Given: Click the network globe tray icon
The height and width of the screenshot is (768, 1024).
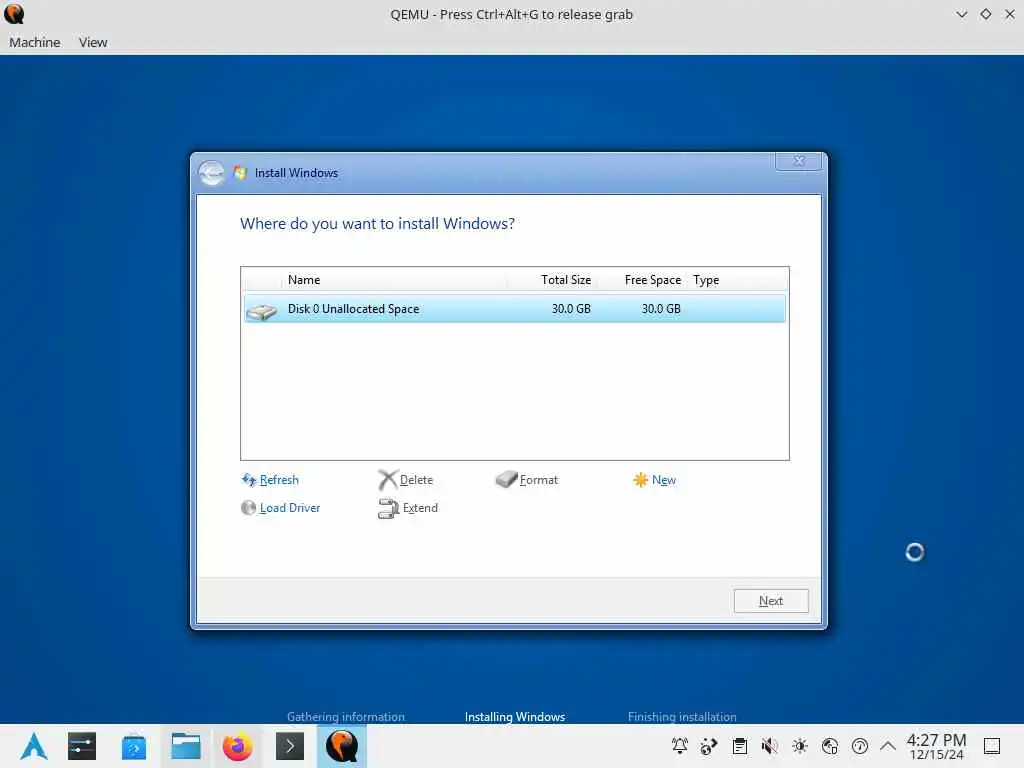Looking at the screenshot, I should point(830,746).
